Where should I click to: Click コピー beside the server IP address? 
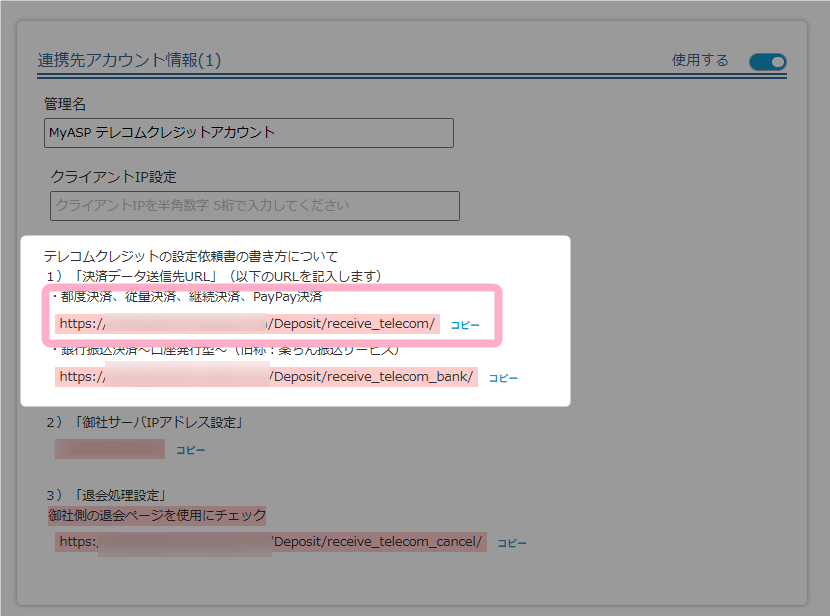191,450
